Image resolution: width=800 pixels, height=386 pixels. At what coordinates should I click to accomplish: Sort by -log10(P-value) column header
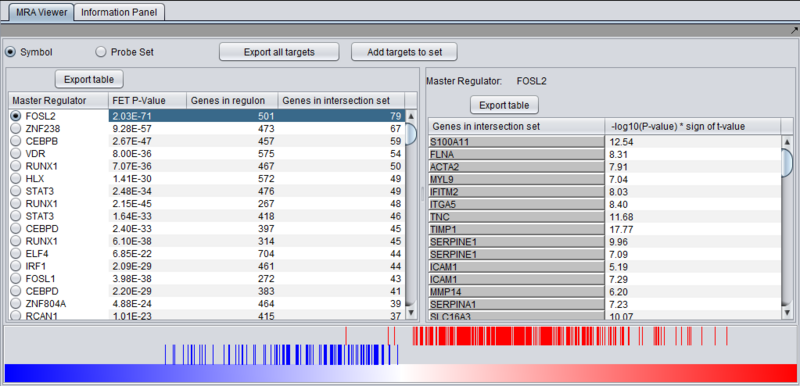tap(693, 126)
